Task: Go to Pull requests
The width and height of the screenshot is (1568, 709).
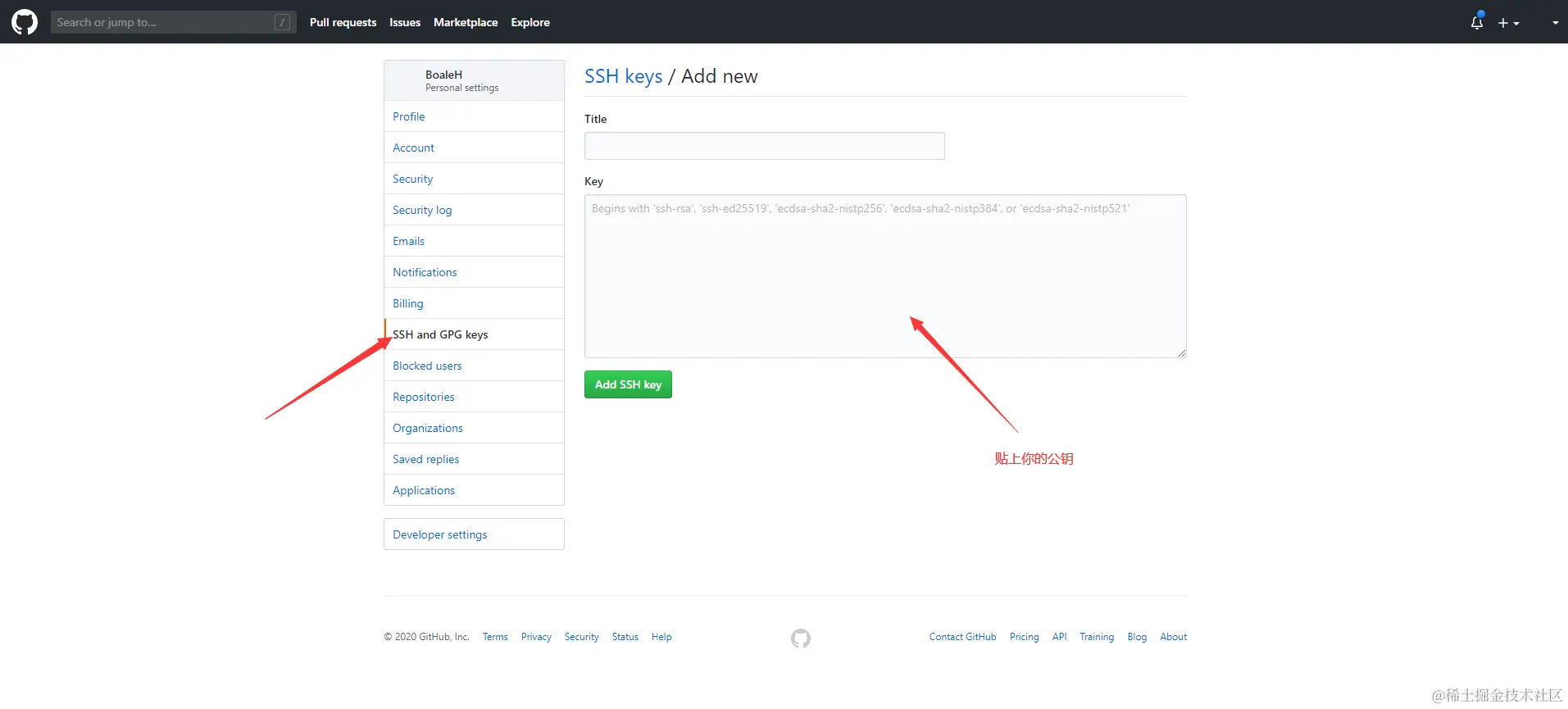Action: pyautogui.click(x=343, y=22)
